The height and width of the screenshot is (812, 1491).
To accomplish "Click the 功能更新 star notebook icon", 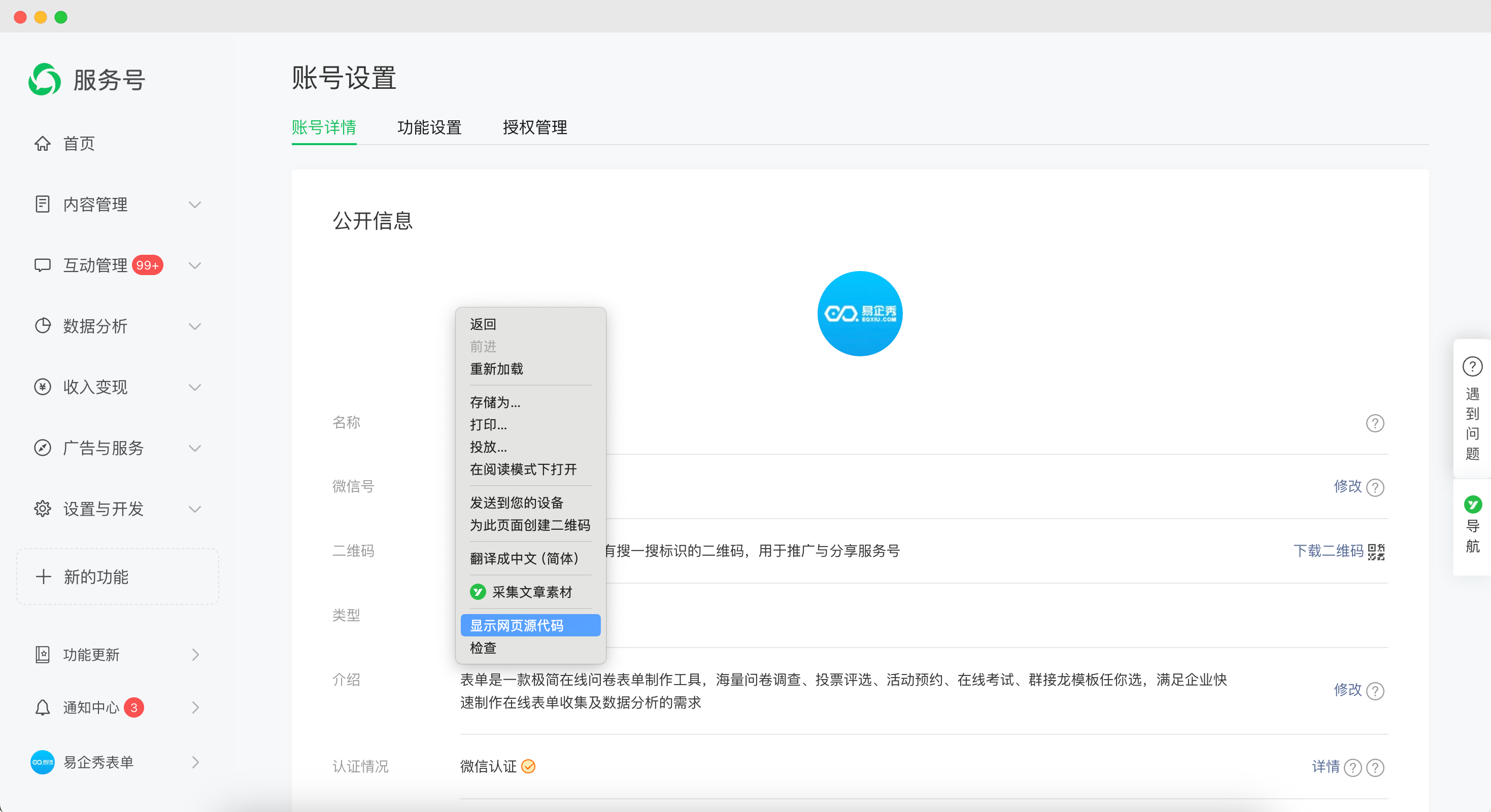I will [x=42, y=655].
